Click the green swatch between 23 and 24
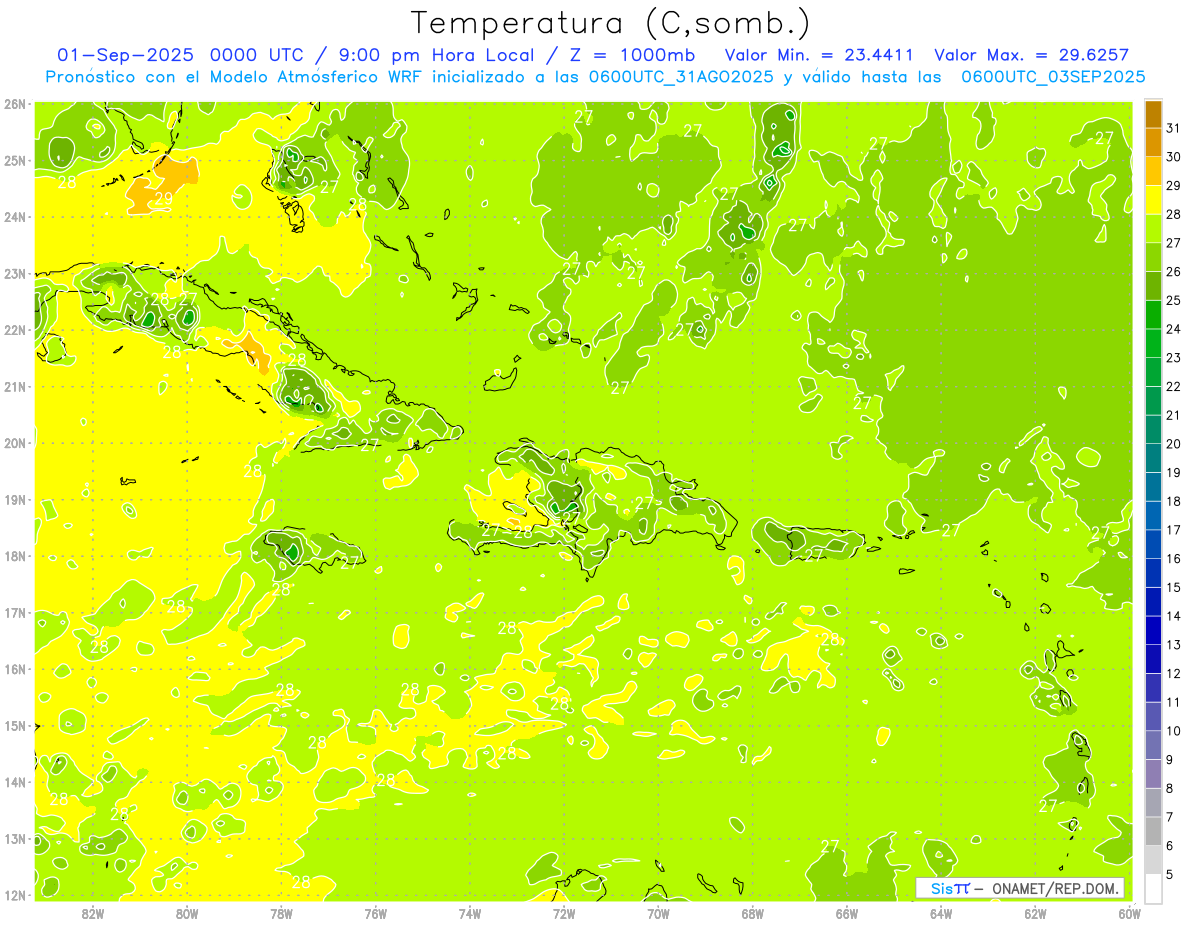The width and height of the screenshot is (1200, 927). pyautogui.click(x=1153, y=344)
